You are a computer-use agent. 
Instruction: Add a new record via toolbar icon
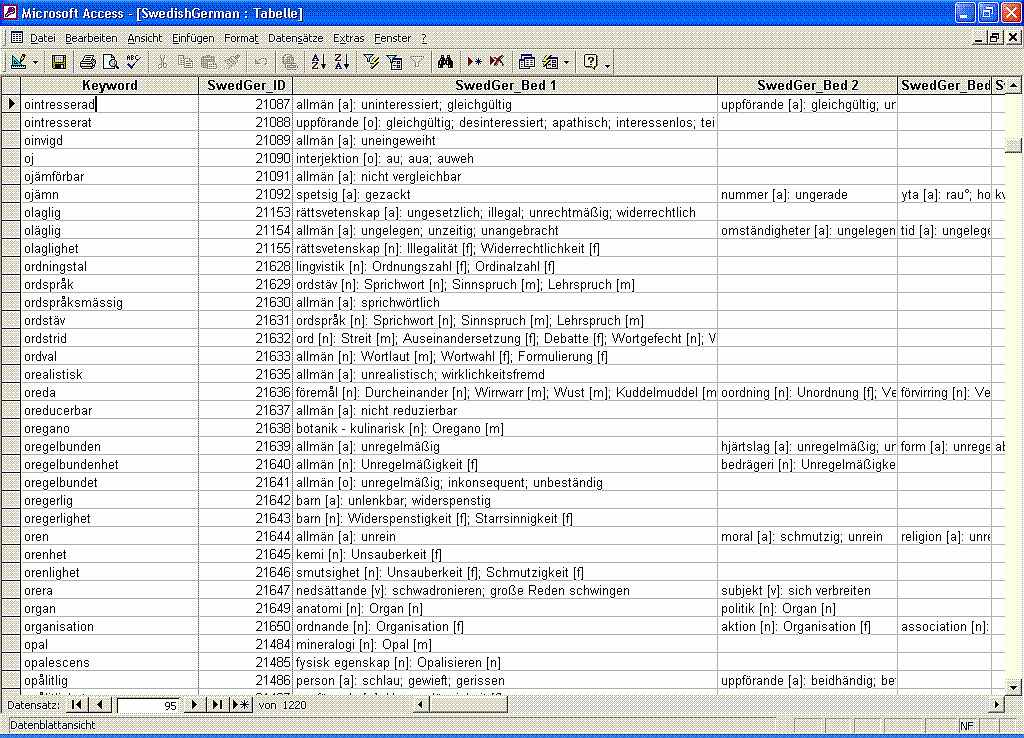(x=474, y=62)
